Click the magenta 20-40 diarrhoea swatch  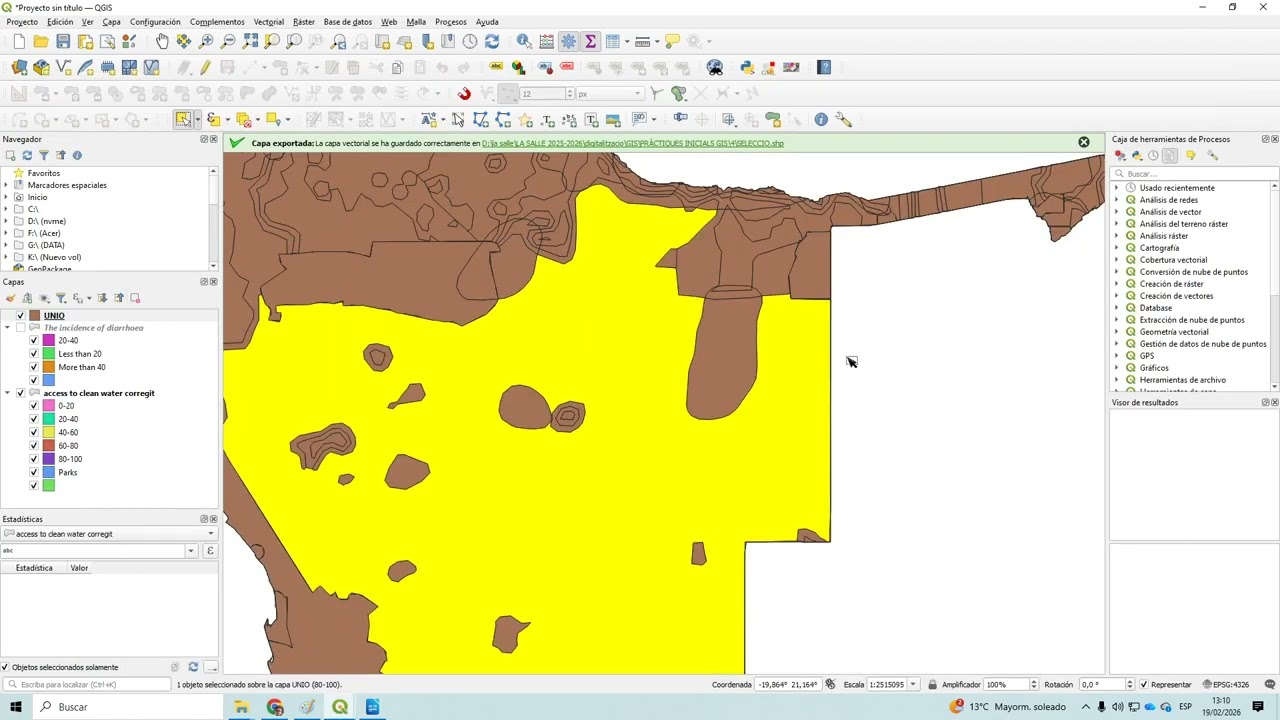(x=48, y=341)
